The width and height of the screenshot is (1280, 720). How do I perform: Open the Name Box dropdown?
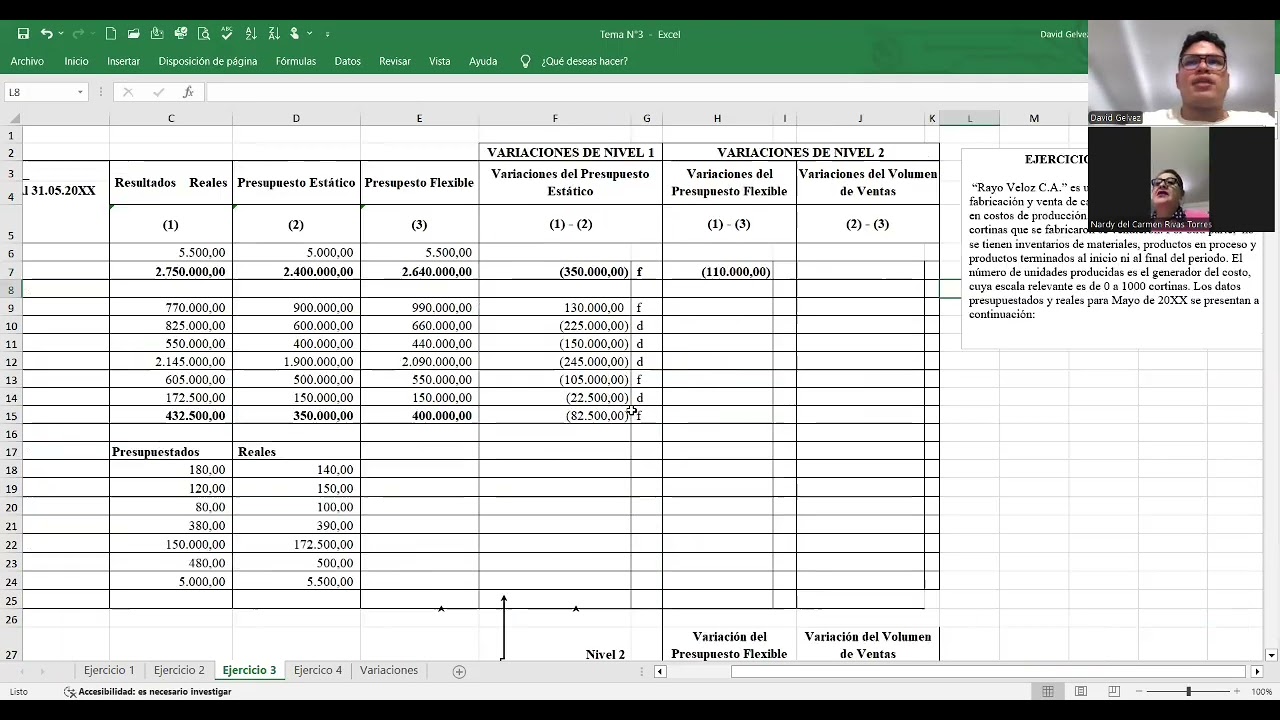pyautogui.click(x=80, y=92)
